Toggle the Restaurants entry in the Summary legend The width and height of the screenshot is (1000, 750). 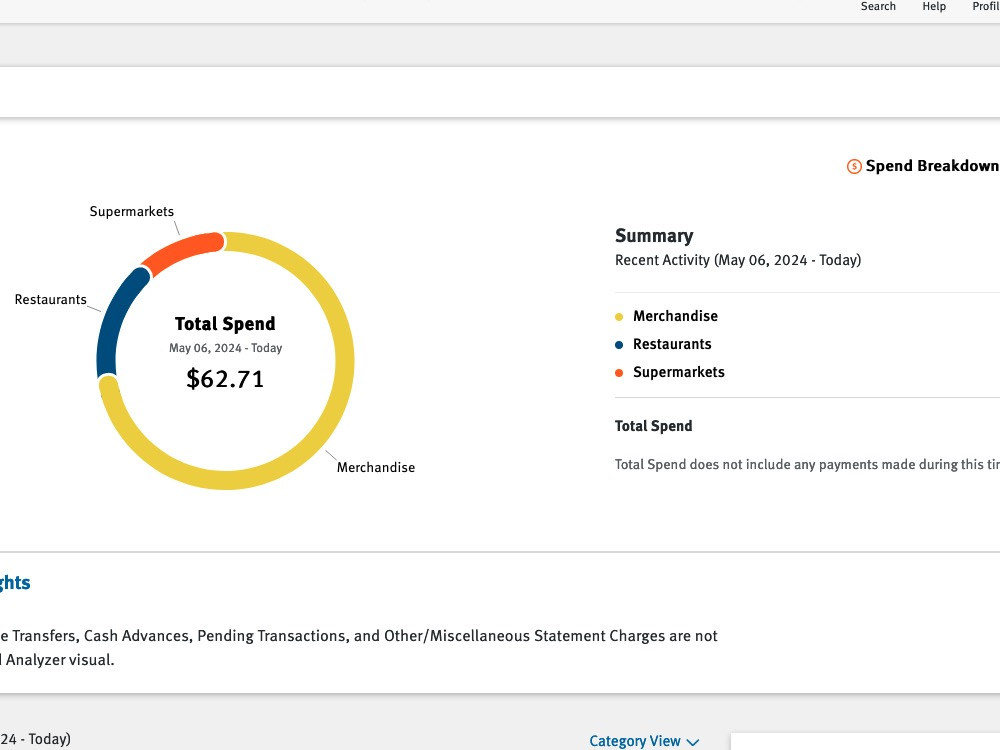672,344
